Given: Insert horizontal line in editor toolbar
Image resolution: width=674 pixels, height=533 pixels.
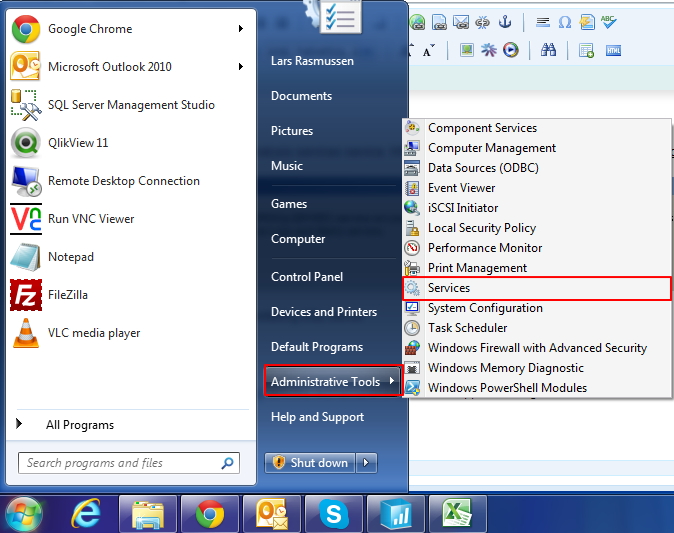Looking at the screenshot, I should (543, 22).
